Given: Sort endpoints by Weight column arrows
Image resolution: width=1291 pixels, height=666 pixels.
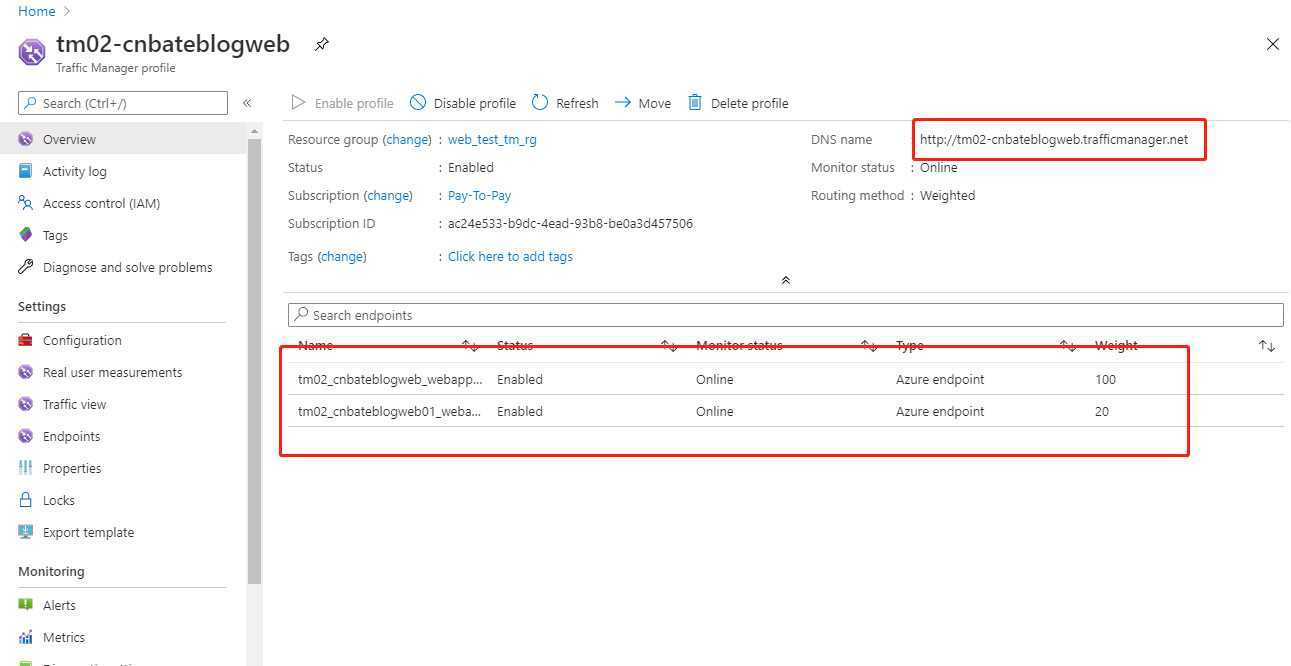Looking at the screenshot, I should [x=1267, y=346].
